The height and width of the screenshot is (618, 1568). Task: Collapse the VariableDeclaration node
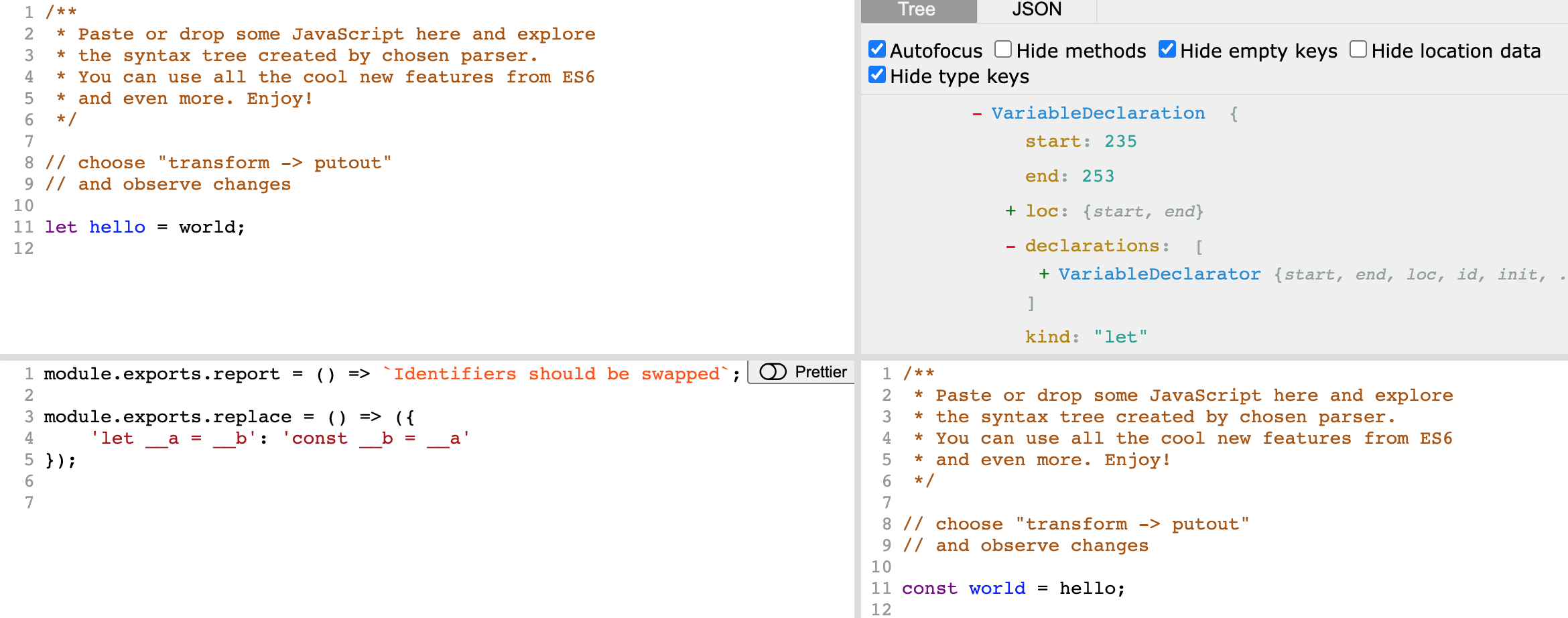977,114
